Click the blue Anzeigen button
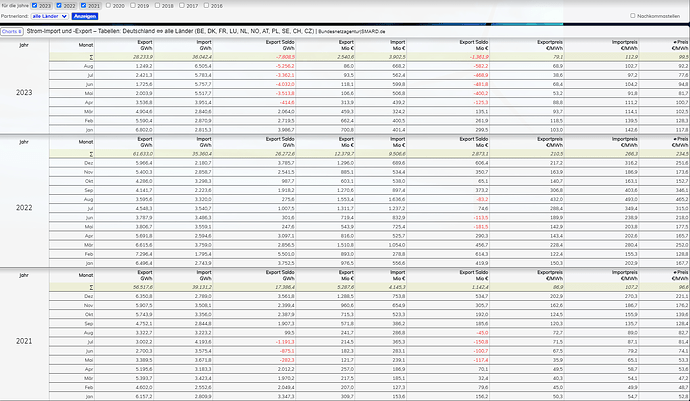The image size is (690, 401). (85, 16)
